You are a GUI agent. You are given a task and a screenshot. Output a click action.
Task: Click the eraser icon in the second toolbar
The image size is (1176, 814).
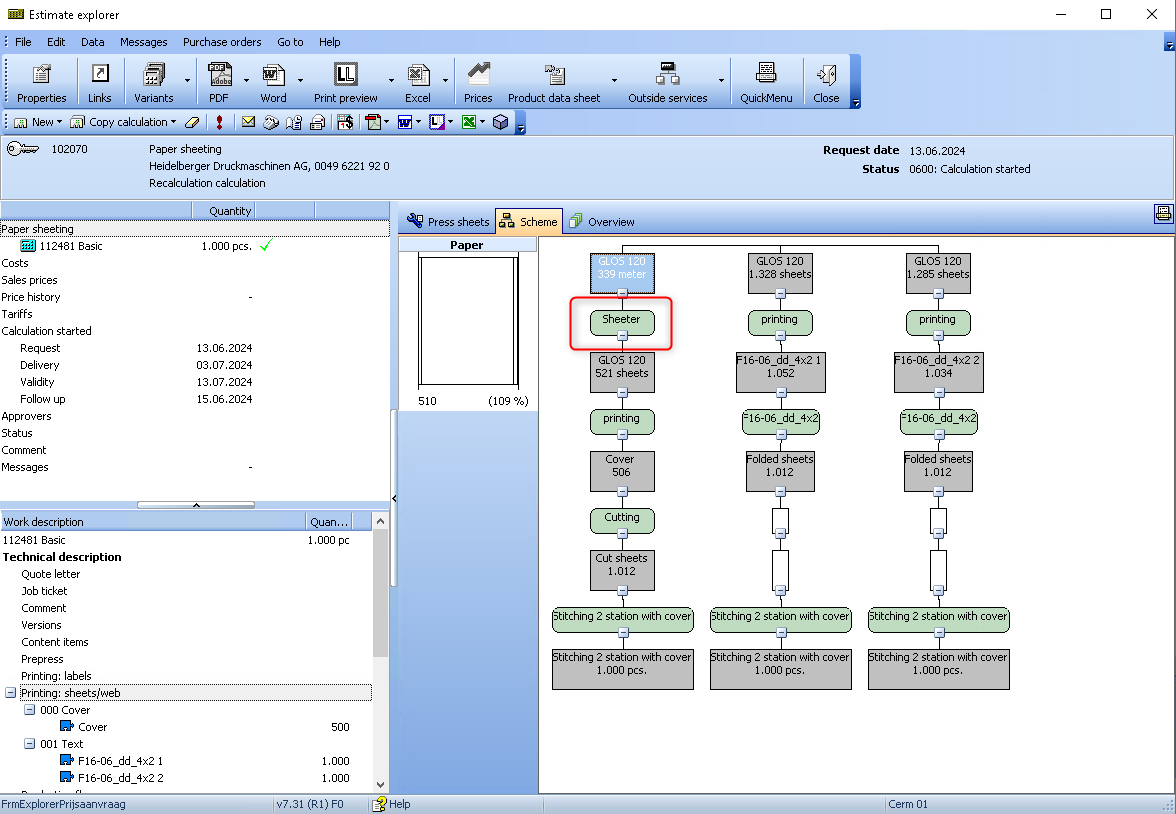(x=192, y=122)
